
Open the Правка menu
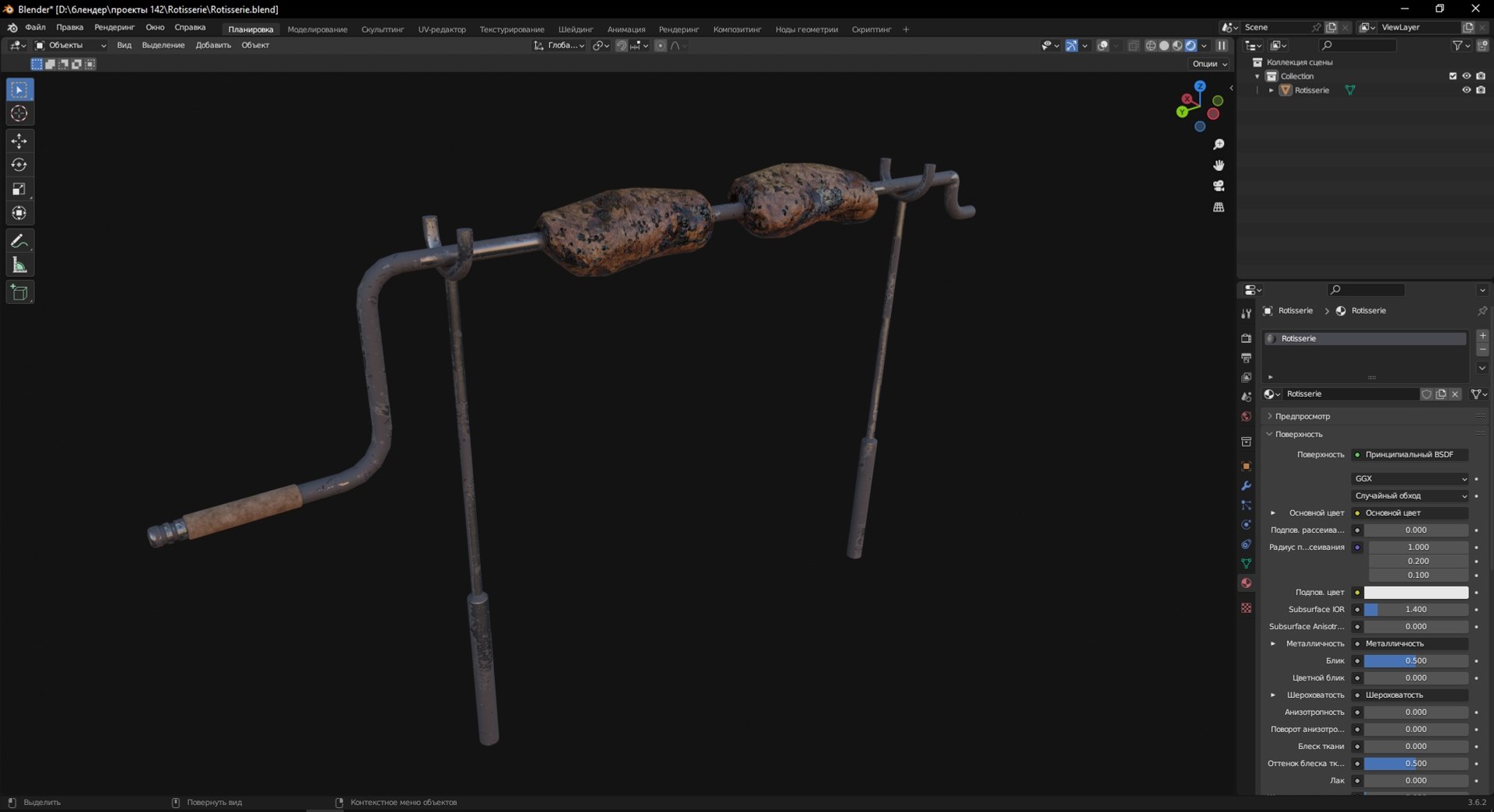(x=69, y=27)
